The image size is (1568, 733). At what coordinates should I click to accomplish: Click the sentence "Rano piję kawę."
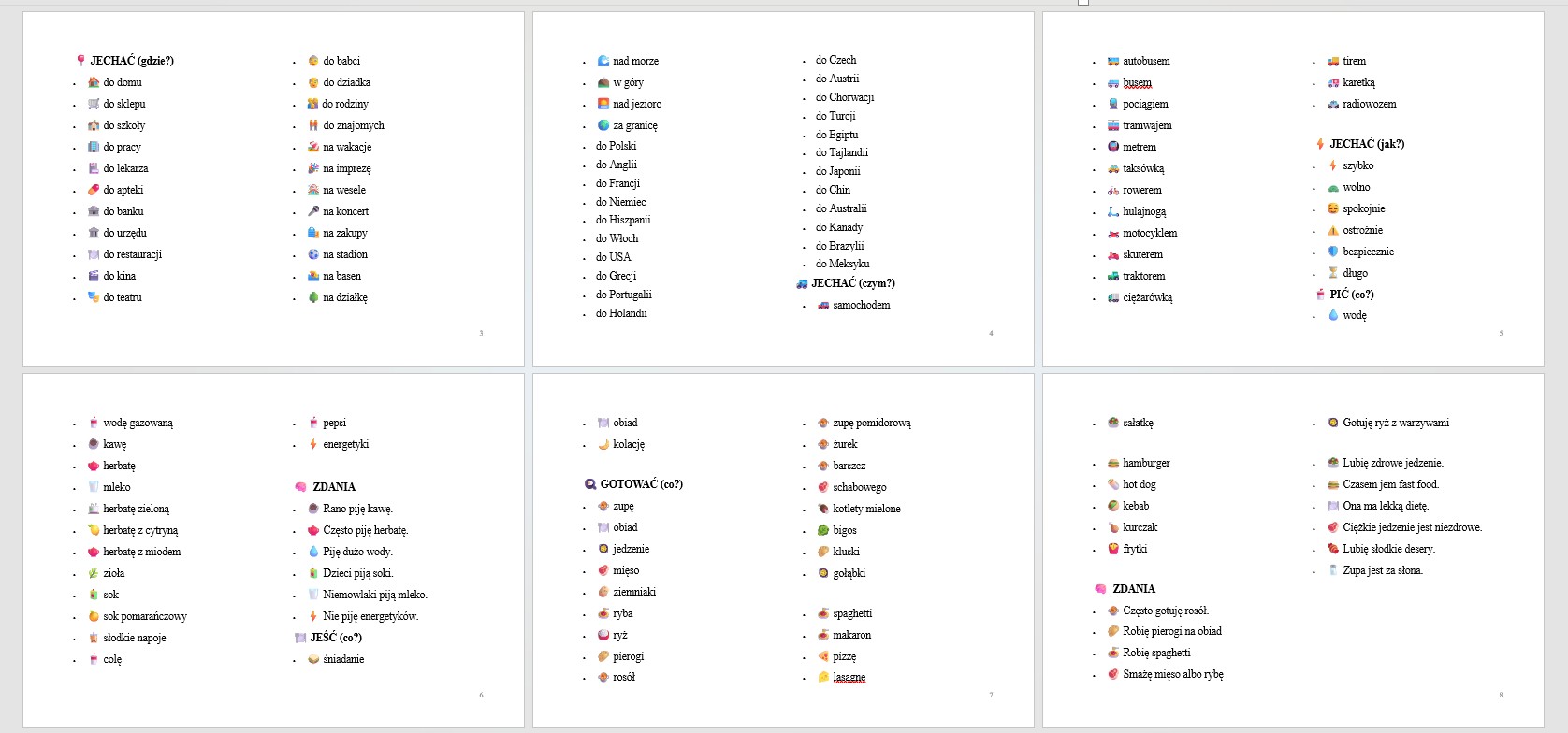pyautogui.click(x=357, y=509)
